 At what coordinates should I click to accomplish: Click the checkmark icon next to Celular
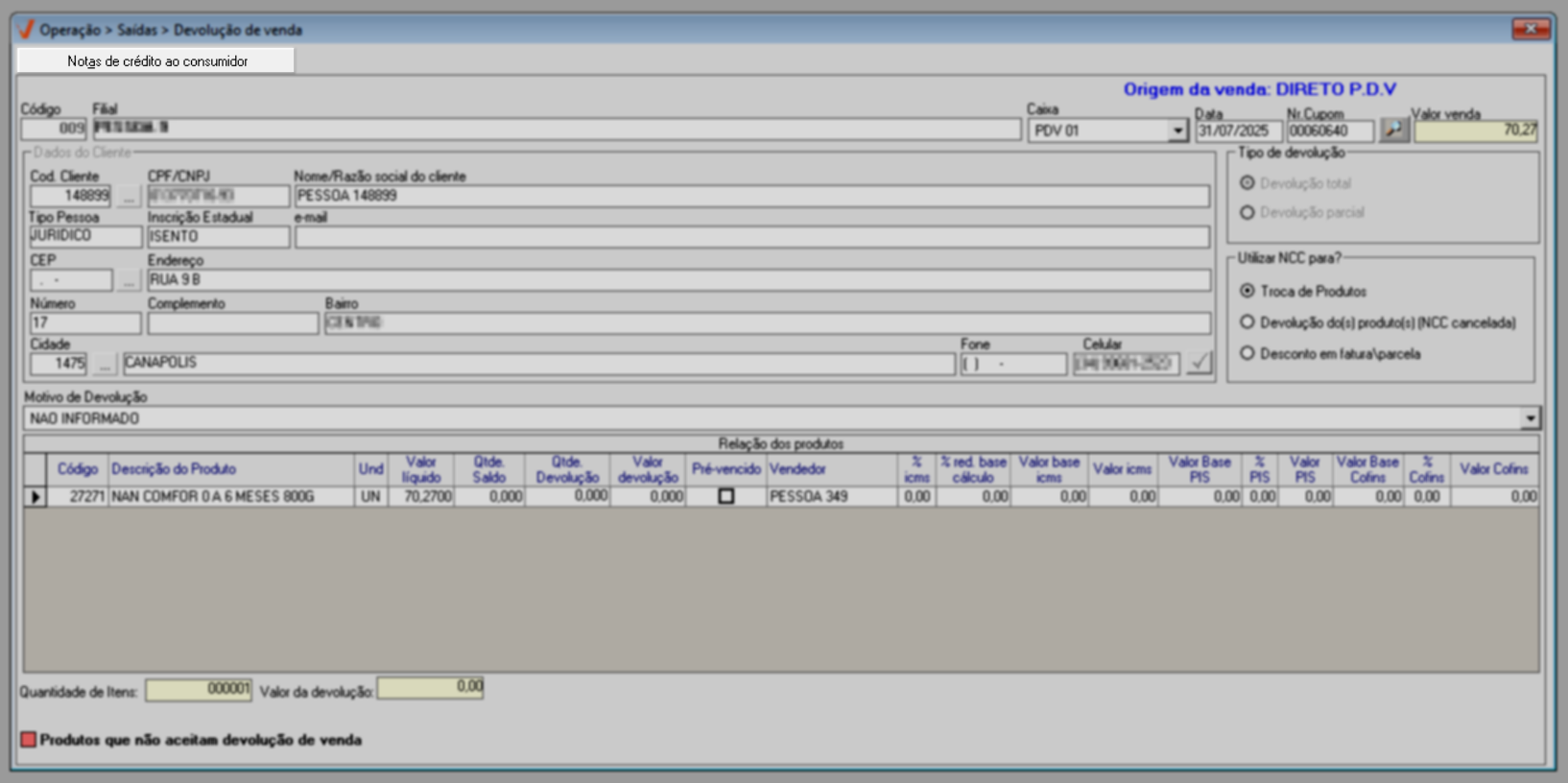point(1199,363)
